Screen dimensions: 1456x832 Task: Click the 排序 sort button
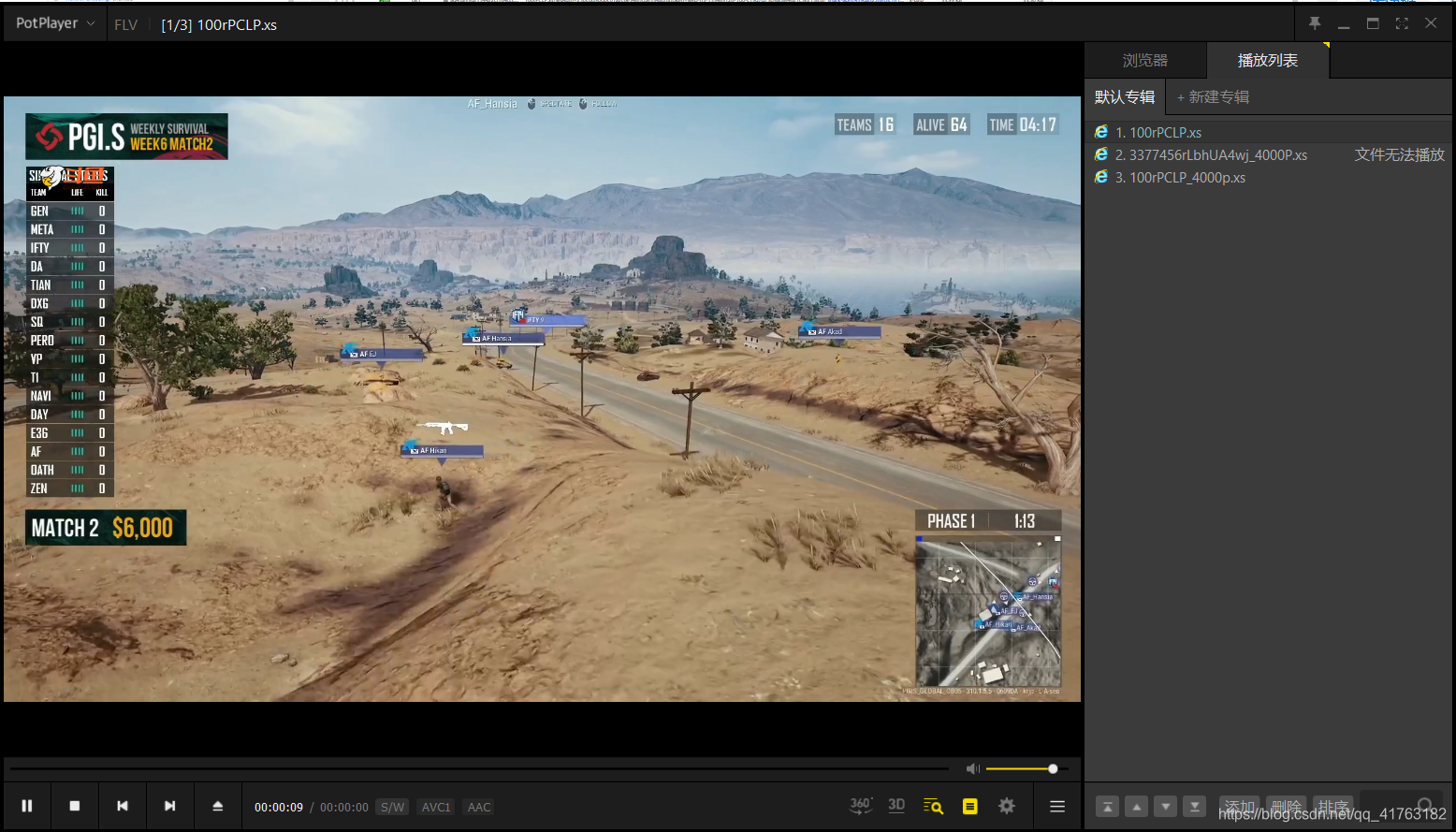(1333, 807)
